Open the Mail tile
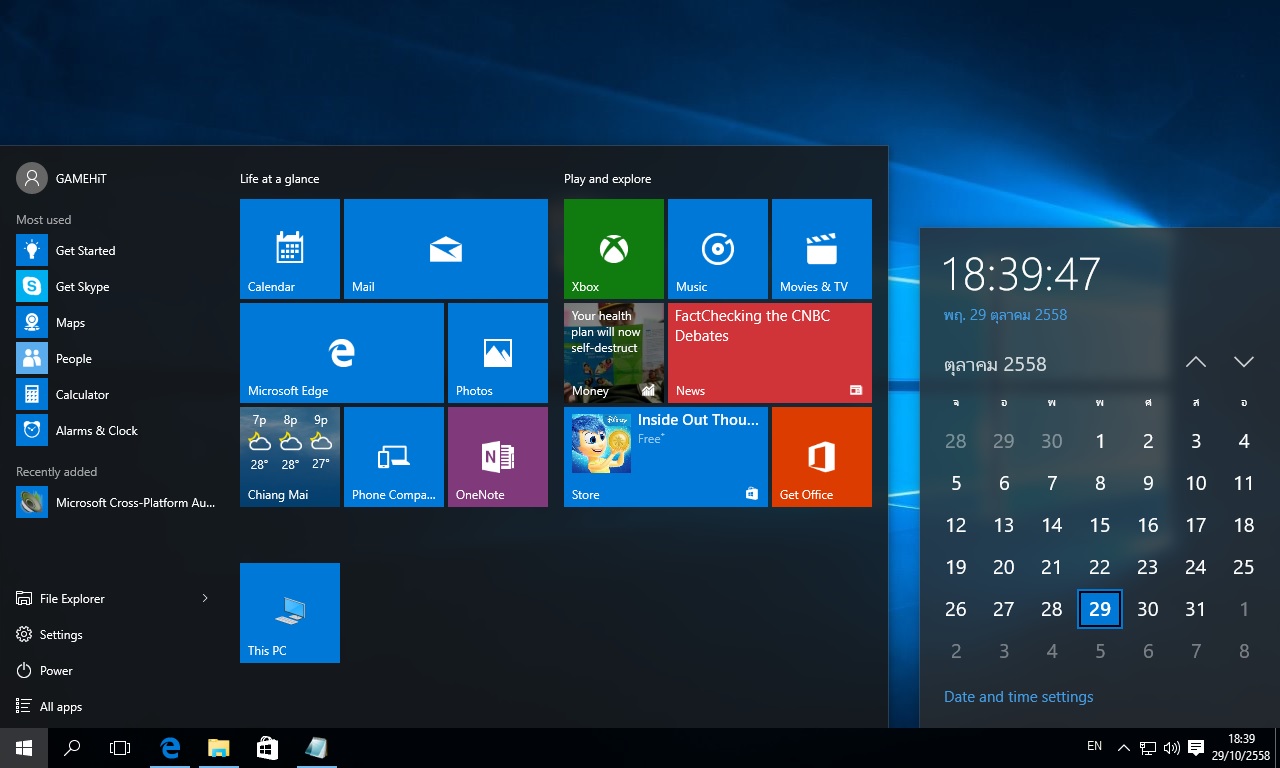The image size is (1280, 768). 445,248
